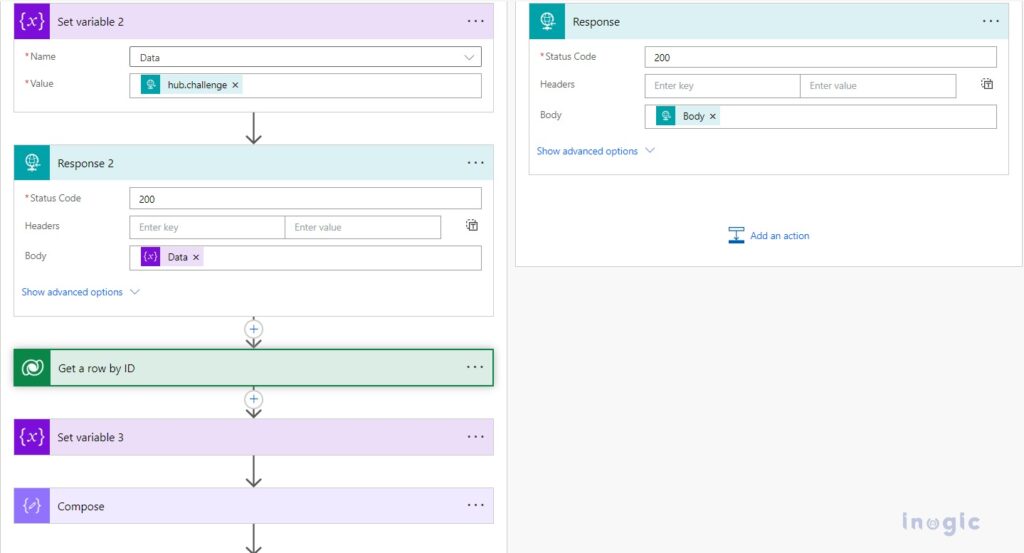Click the Response 2 action icon

coord(32,163)
